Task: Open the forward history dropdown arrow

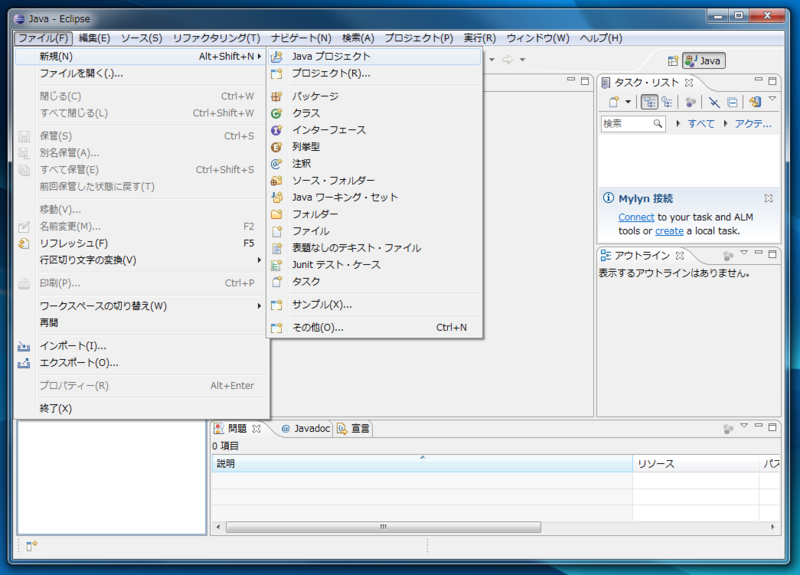Action: [x=522, y=60]
